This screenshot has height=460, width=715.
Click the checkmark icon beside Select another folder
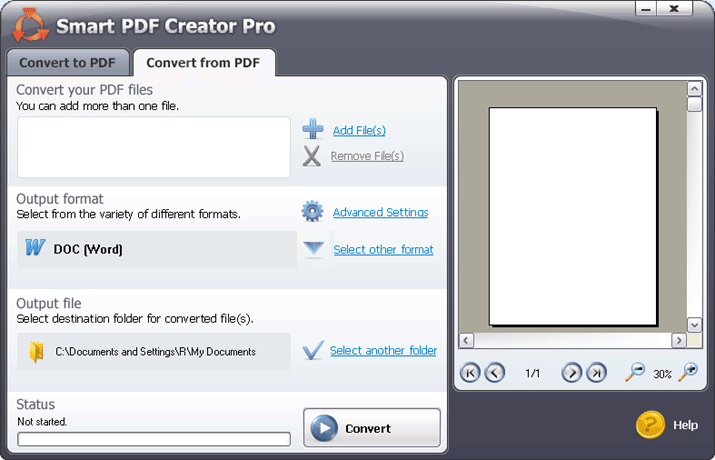[314, 350]
